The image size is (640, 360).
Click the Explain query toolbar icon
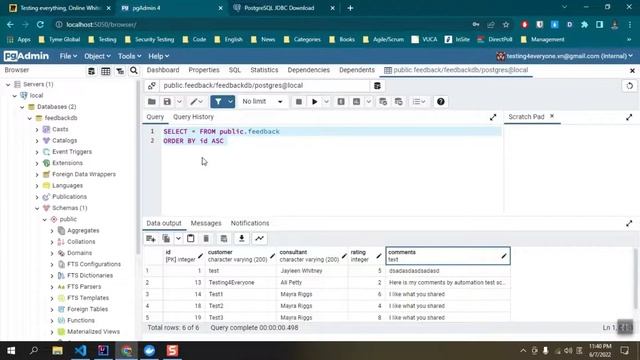pos(341,102)
